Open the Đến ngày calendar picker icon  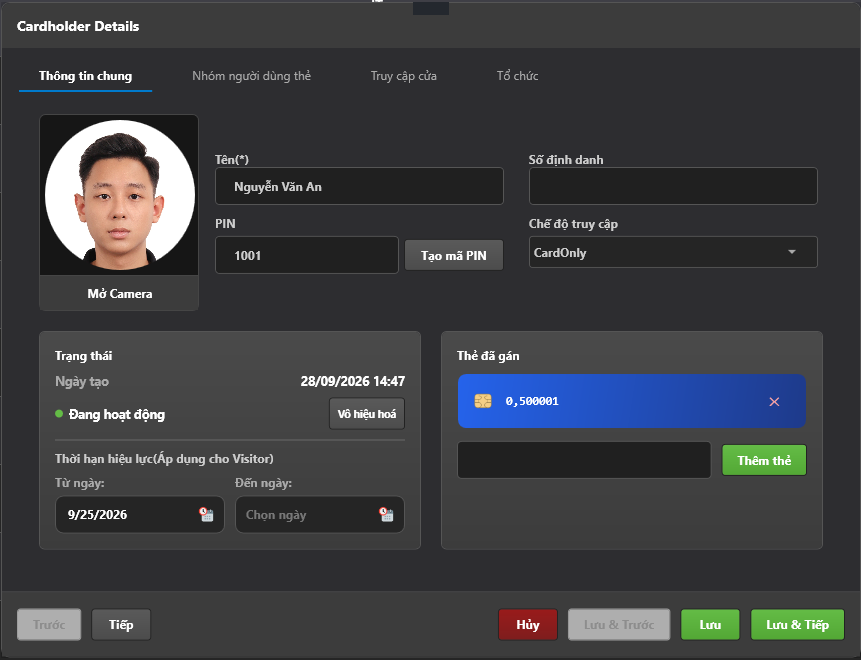387,514
